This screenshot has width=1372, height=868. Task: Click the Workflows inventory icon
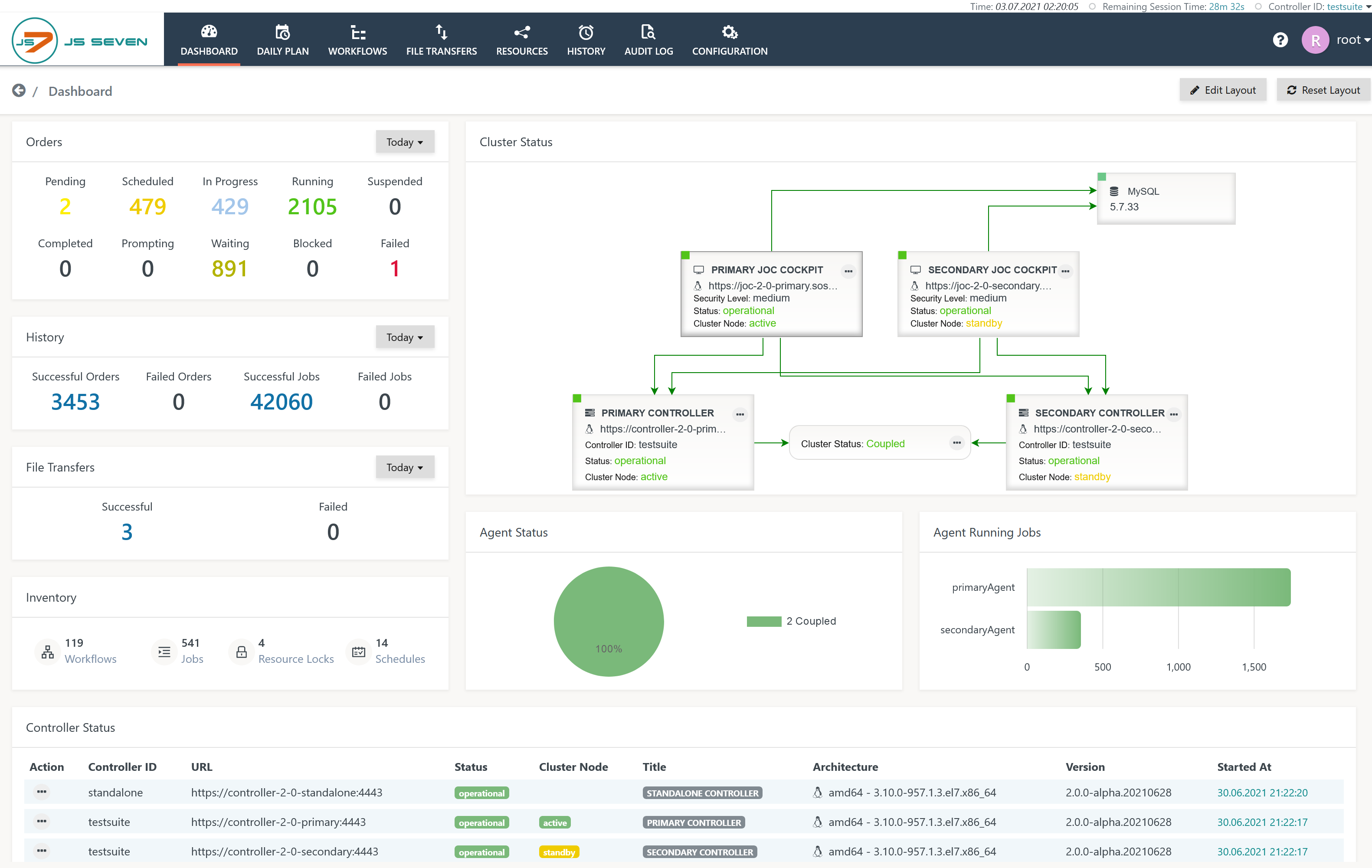48,652
